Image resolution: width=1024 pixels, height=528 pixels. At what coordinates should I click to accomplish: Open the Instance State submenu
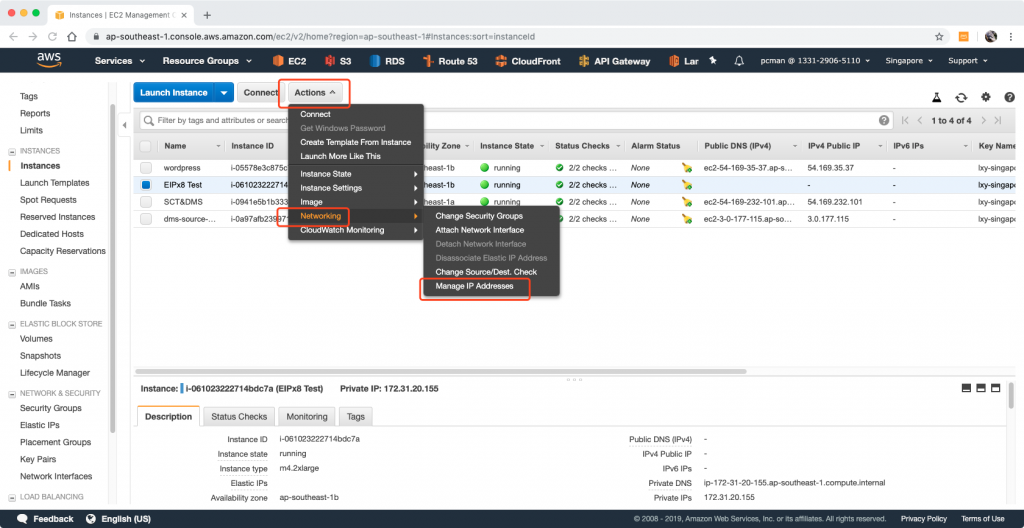click(356, 174)
